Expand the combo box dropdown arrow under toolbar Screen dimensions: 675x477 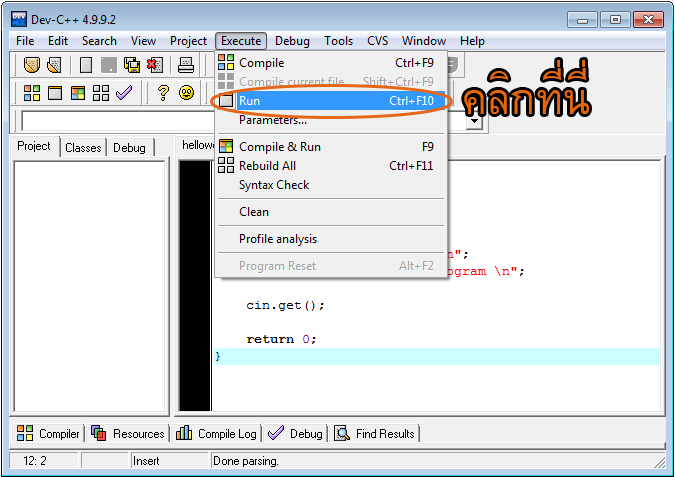[x=474, y=121]
